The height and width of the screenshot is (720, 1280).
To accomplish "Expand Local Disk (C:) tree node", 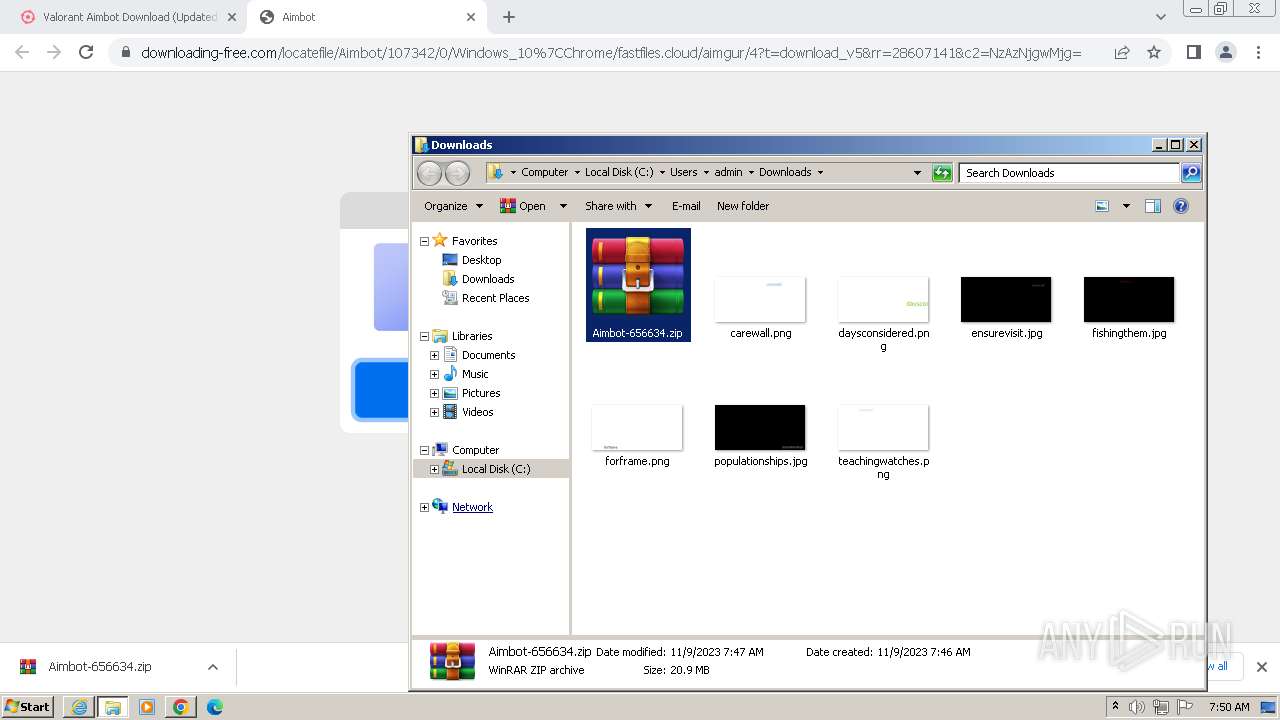I will [434, 469].
